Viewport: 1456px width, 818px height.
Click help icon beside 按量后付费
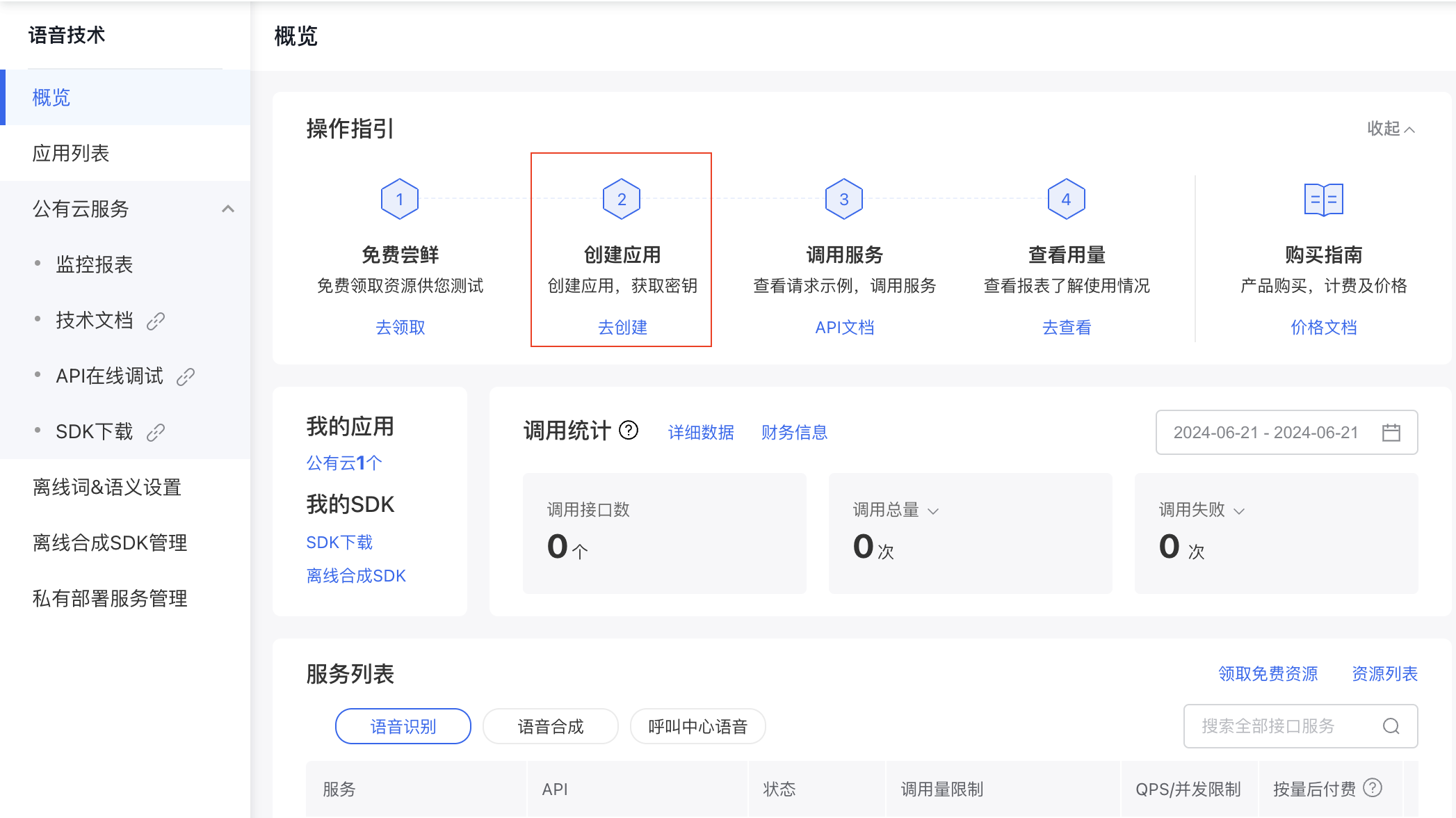click(1373, 787)
